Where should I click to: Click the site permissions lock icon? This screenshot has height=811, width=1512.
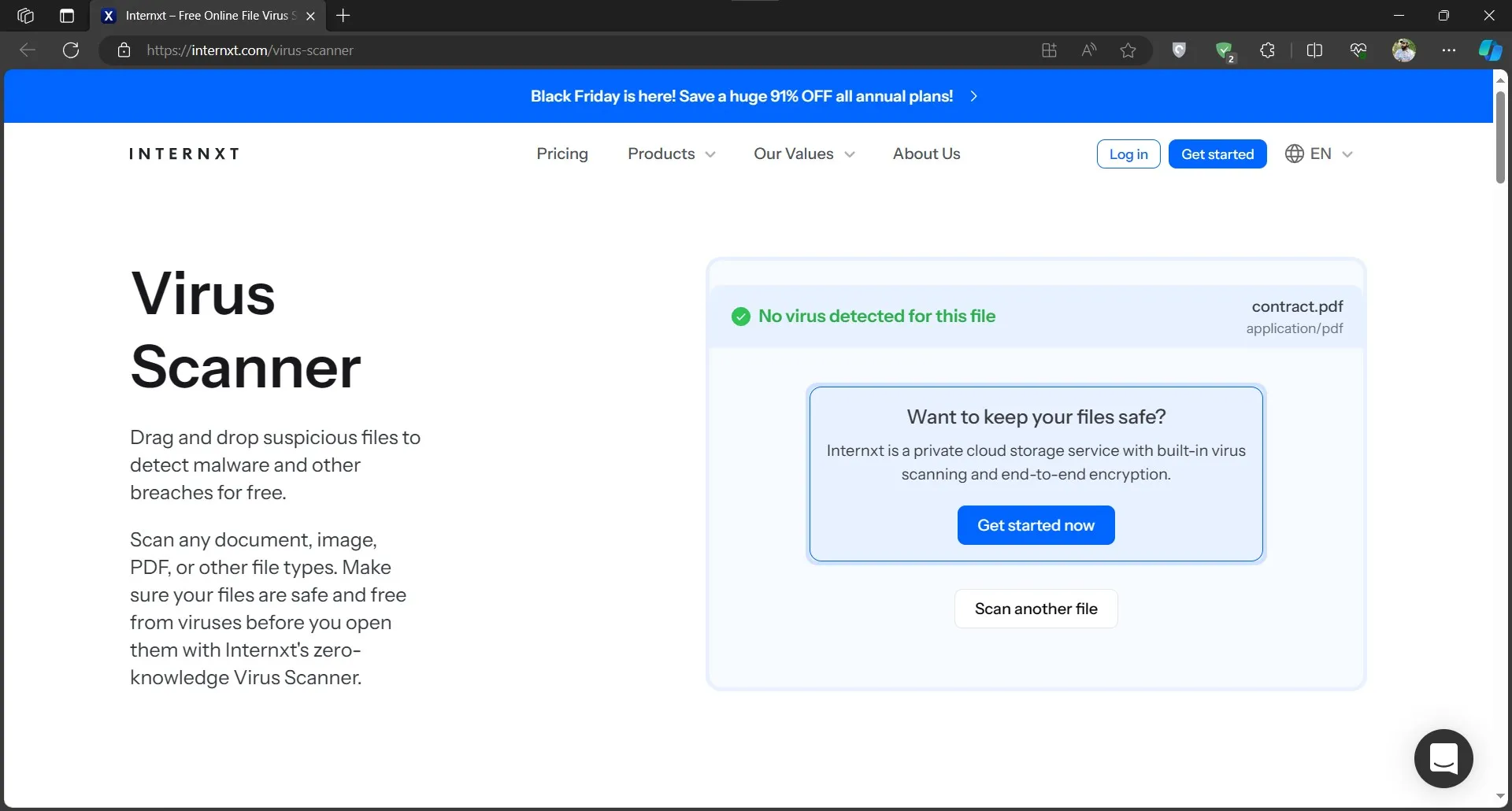tap(124, 50)
